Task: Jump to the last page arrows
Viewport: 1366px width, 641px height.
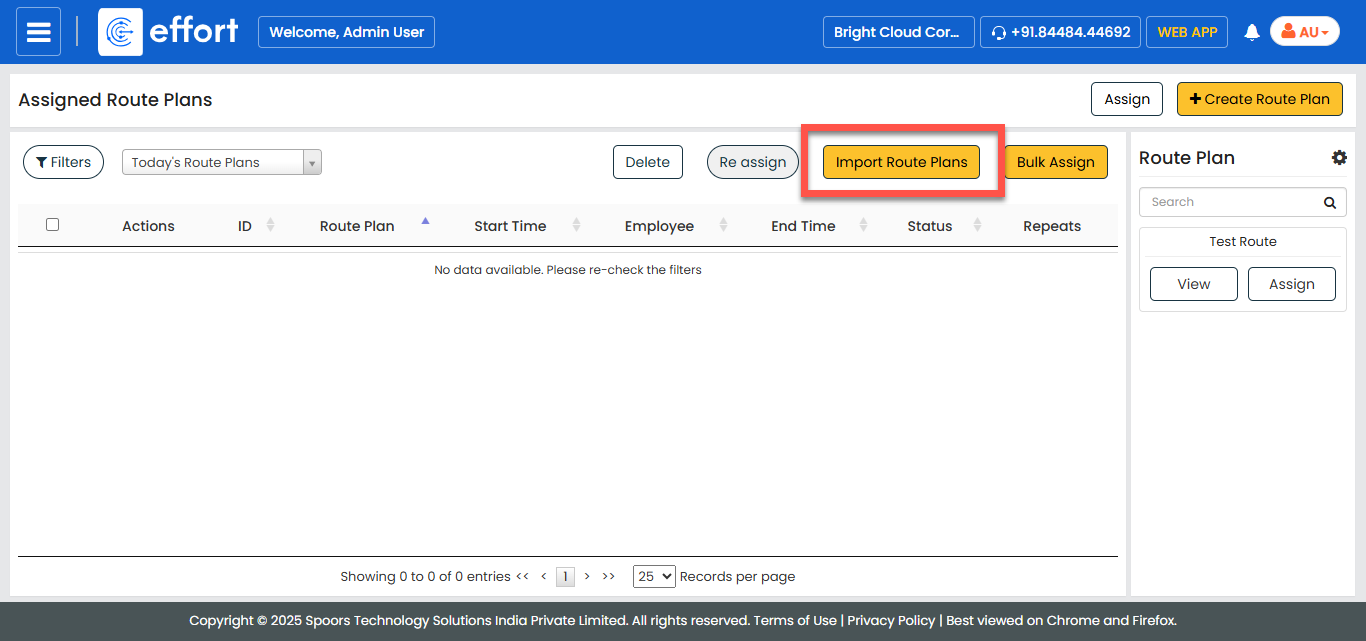Action: 609,576
